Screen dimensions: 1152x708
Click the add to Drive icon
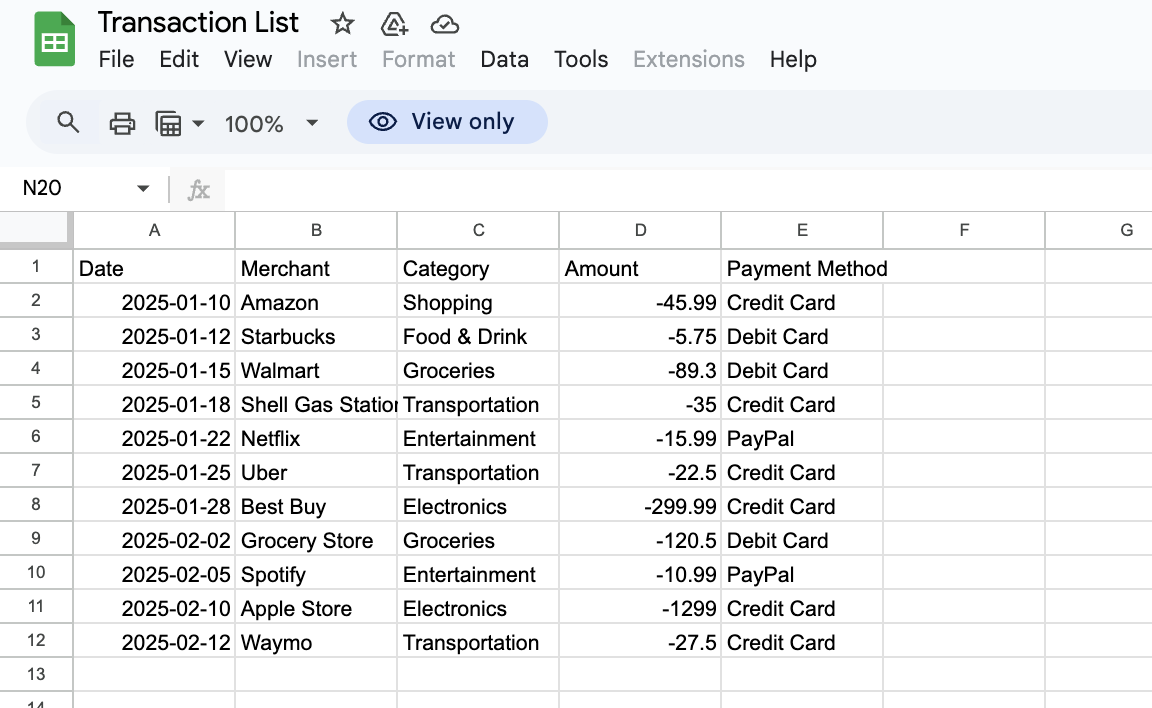click(x=394, y=24)
